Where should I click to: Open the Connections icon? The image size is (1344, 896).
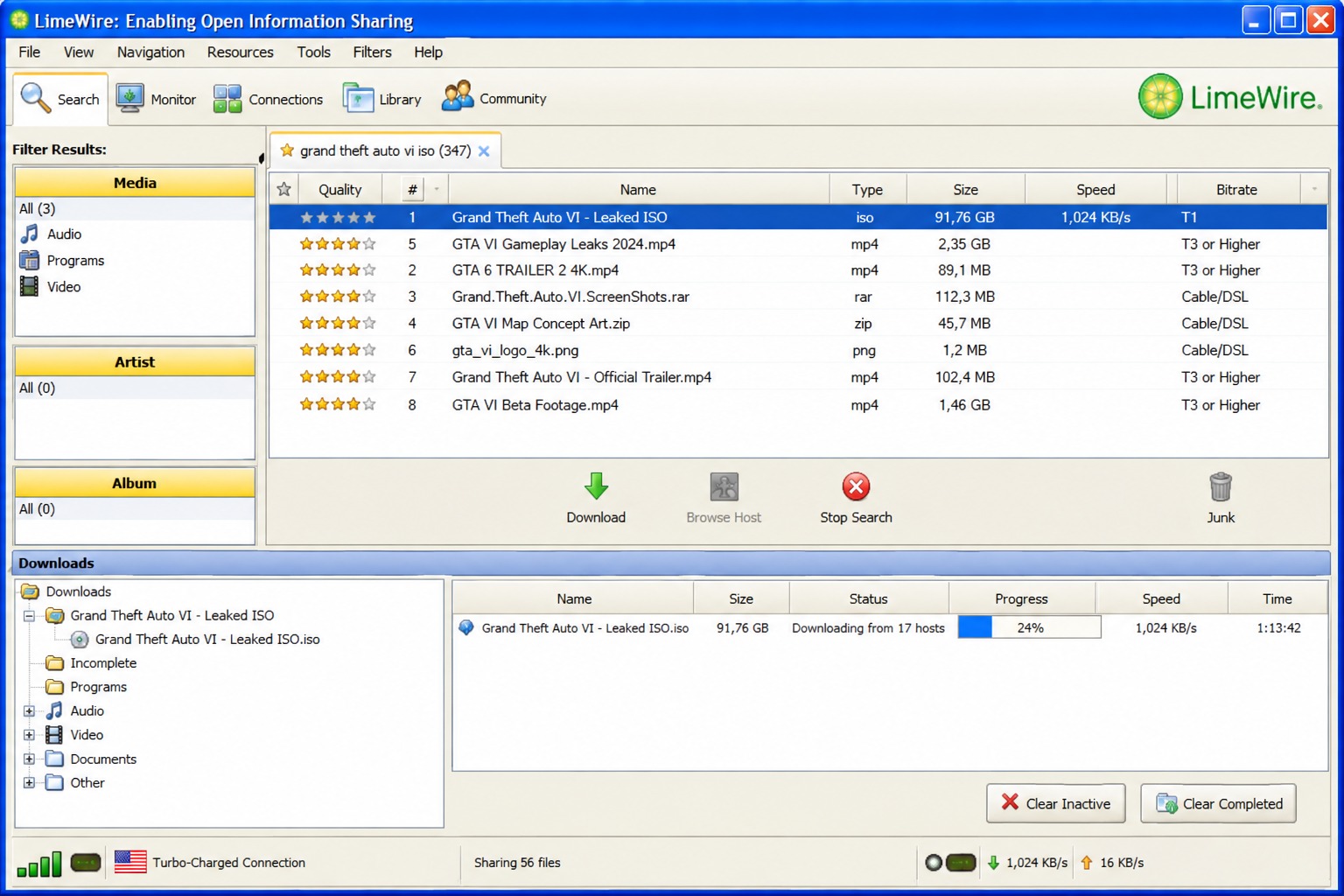click(227, 99)
